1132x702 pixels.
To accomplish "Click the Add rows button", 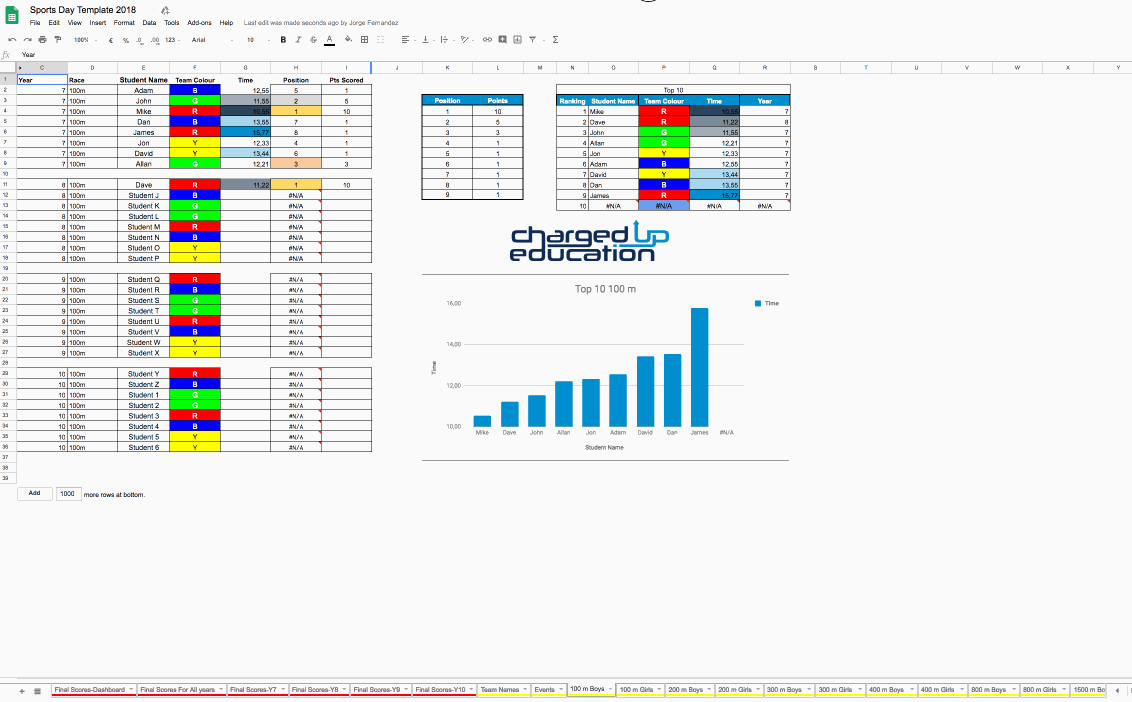I will point(35,494).
